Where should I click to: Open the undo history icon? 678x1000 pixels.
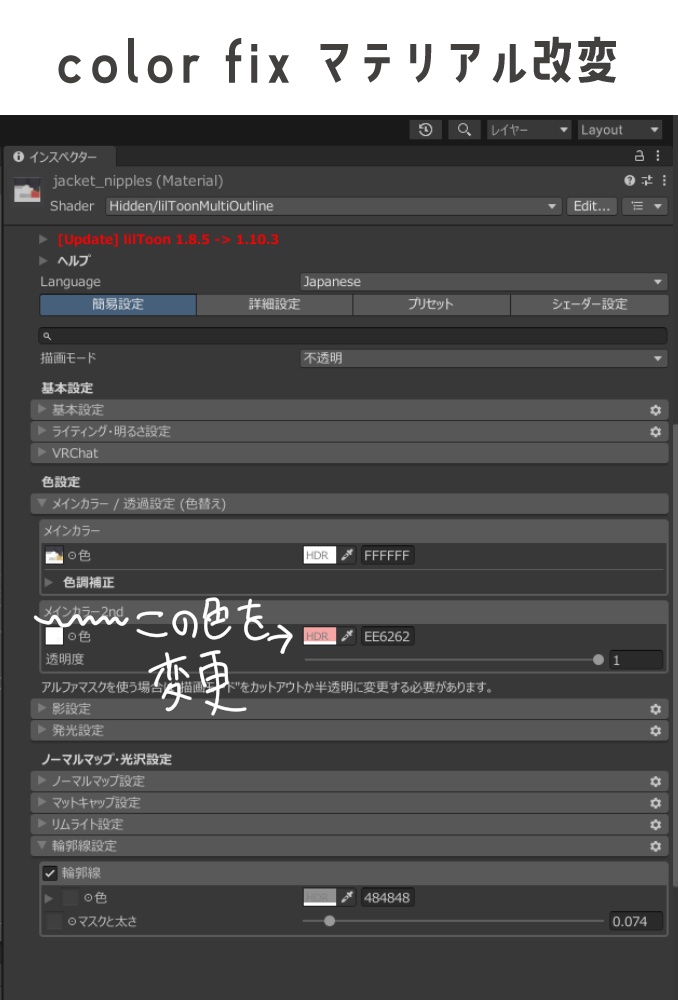click(x=425, y=130)
